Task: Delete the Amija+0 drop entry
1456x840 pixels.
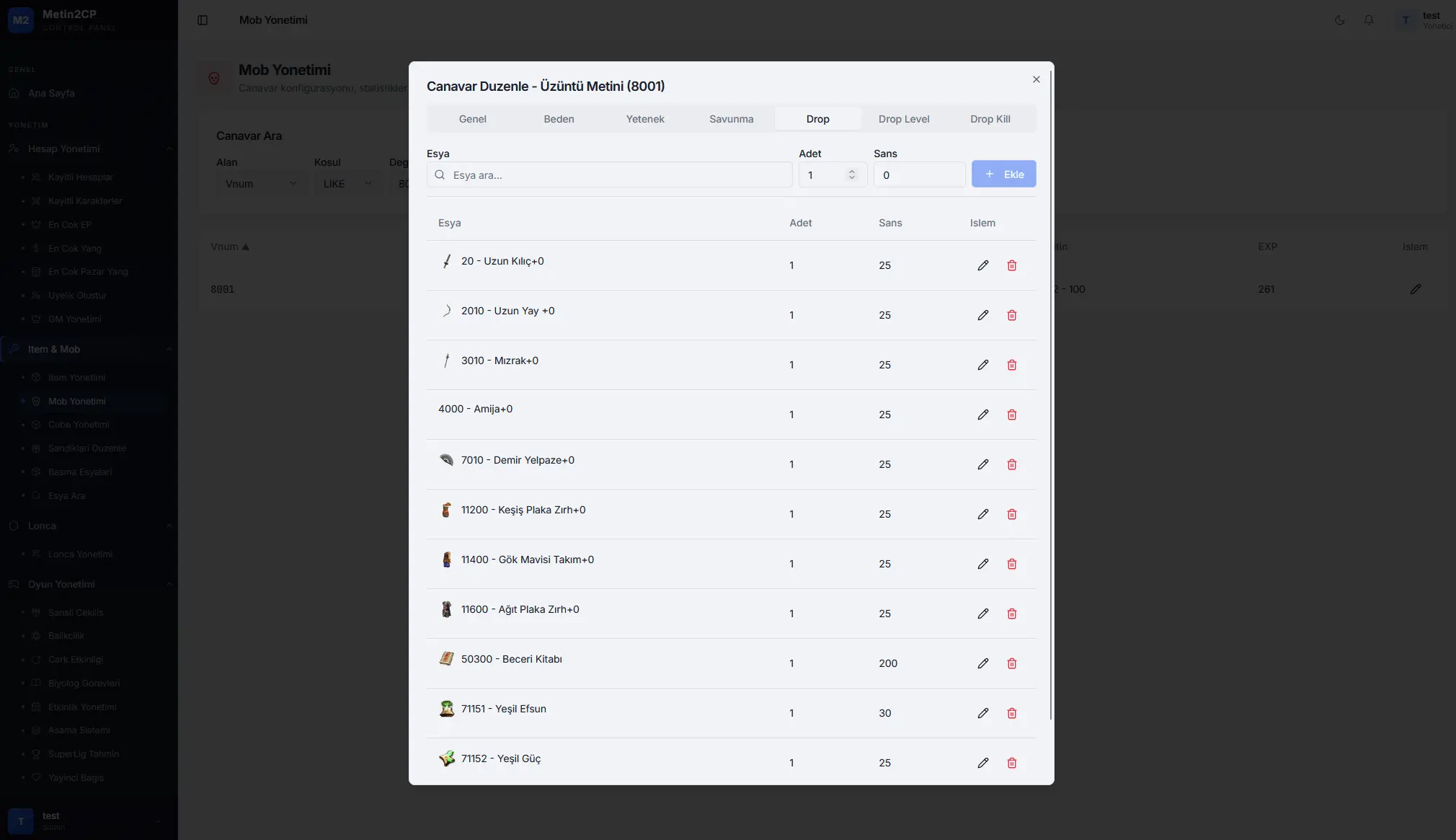Action: coord(1011,415)
